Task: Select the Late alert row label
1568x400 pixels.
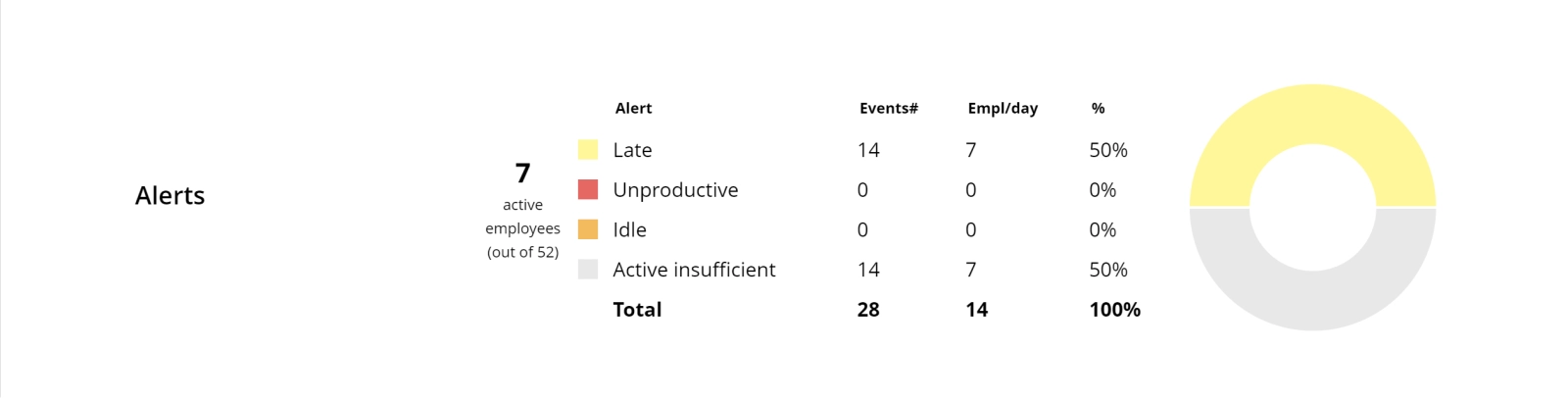Action: tap(632, 150)
